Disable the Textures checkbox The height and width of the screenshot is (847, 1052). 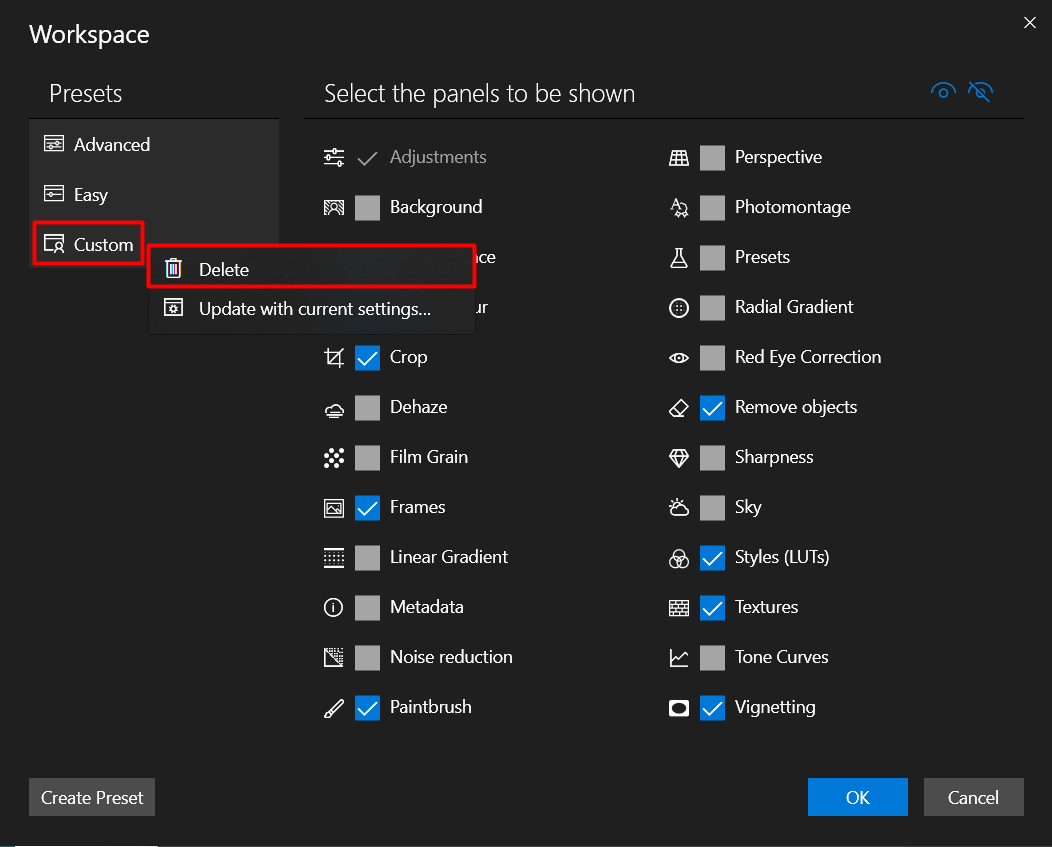click(x=713, y=608)
